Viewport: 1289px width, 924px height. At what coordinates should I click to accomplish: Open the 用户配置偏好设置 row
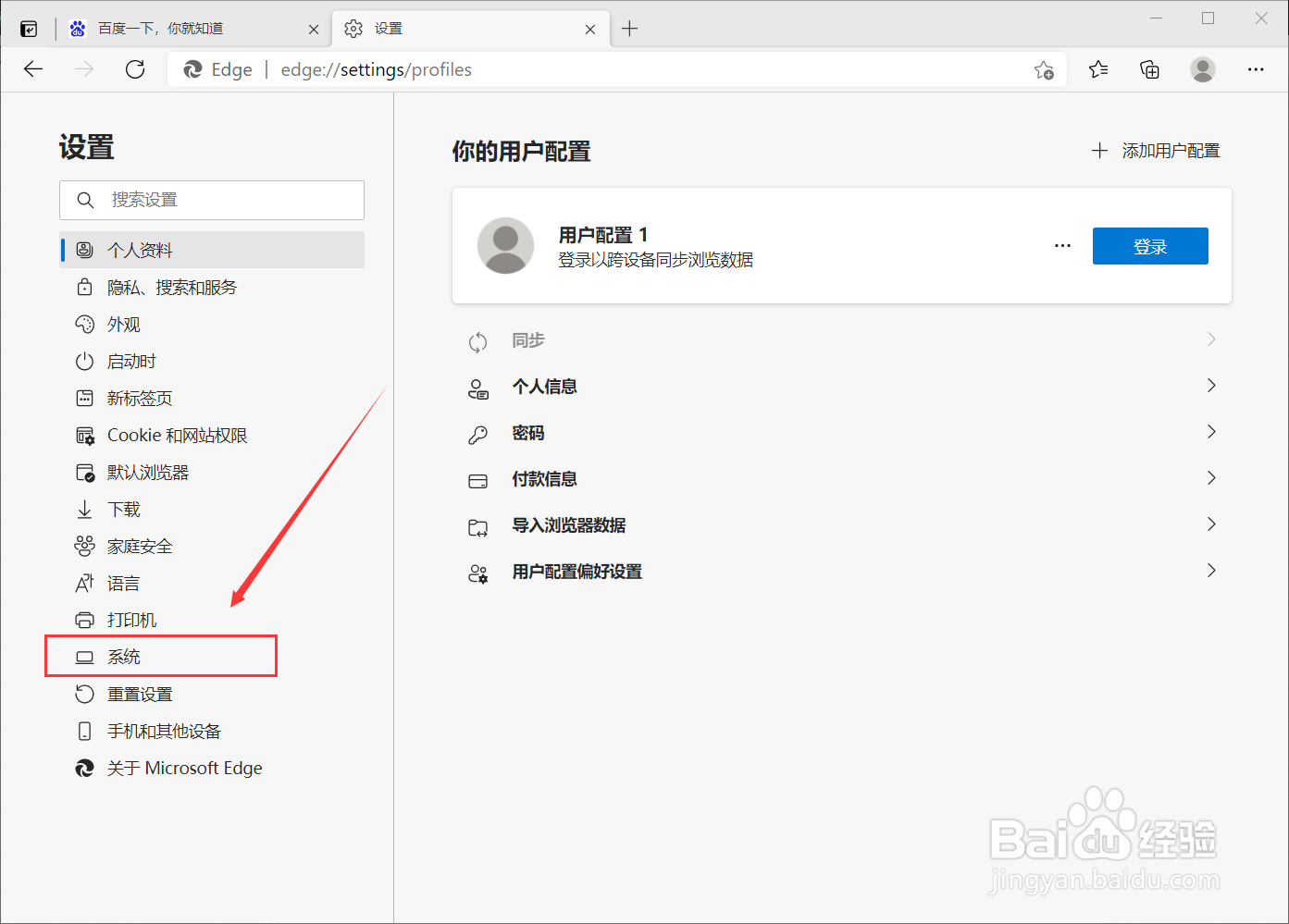pyautogui.click(x=842, y=572)
